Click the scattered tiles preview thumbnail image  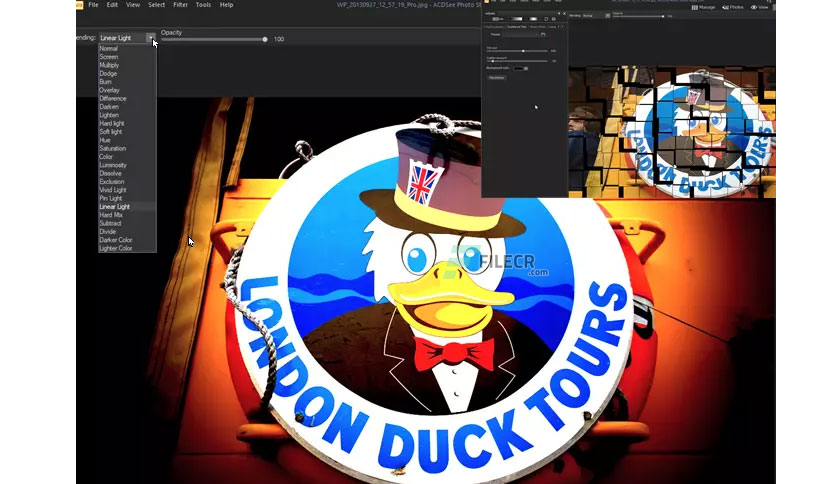pos(672,131)
